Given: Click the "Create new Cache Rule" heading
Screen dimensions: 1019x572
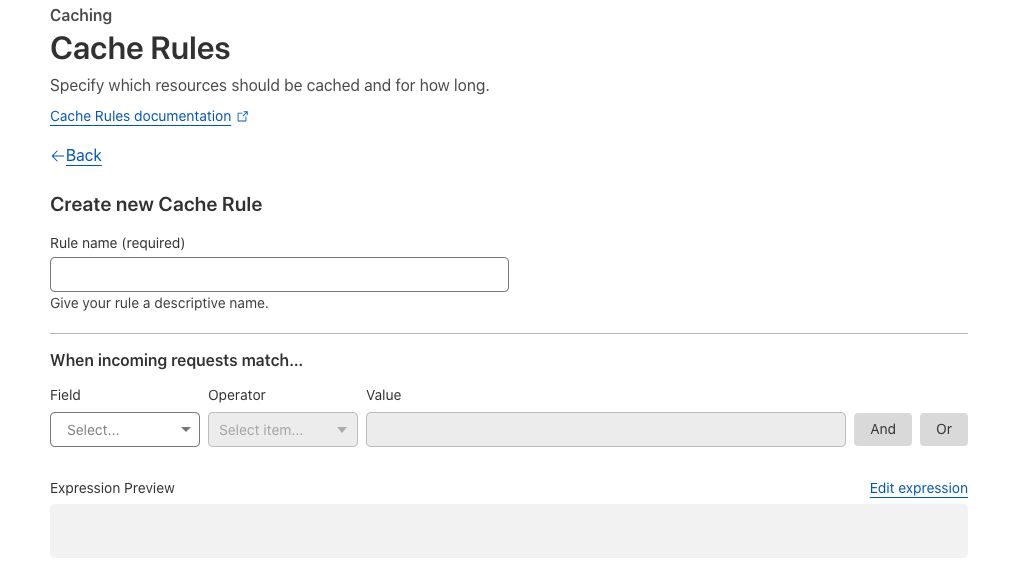Looking at the screenshot, I should tap(156, 204).
